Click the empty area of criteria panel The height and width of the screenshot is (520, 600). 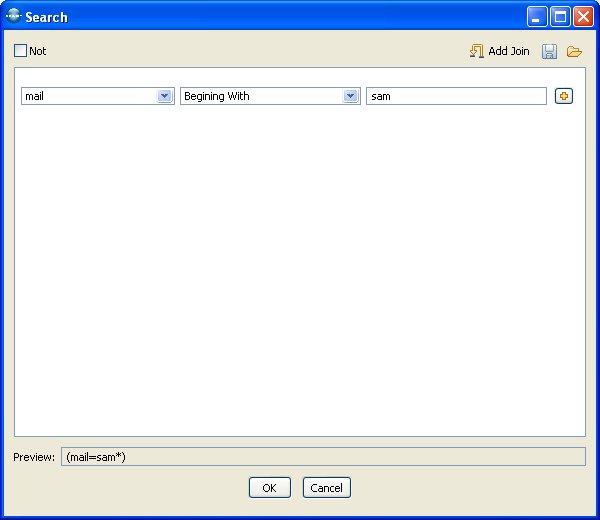click(300, 270)
